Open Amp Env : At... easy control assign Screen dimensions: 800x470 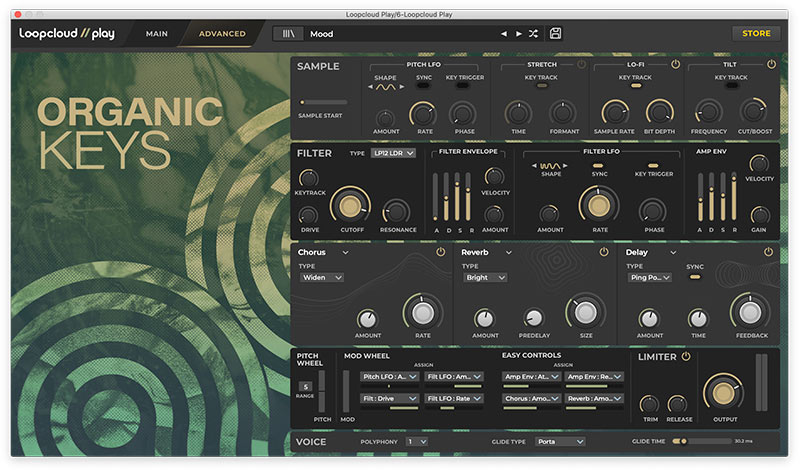point(532,377)
